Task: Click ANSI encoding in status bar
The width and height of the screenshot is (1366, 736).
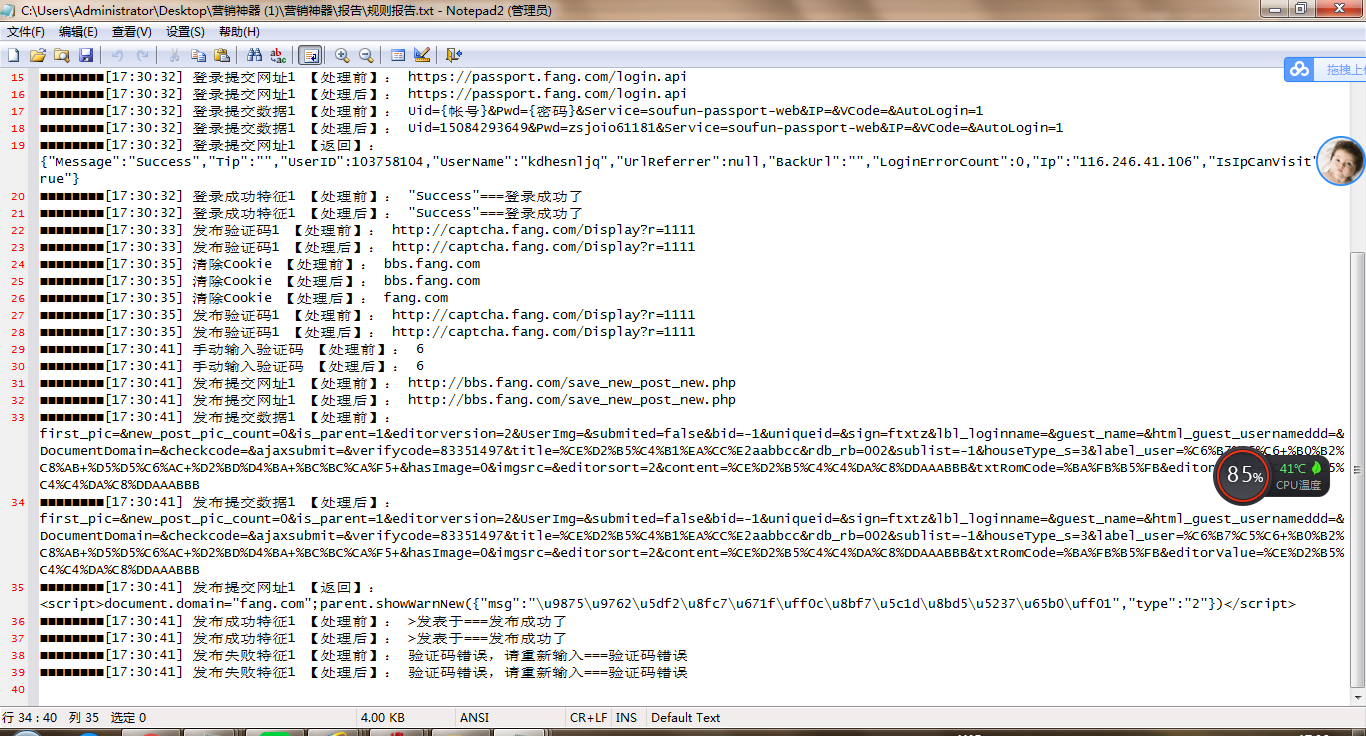Action: pos(474,717)
